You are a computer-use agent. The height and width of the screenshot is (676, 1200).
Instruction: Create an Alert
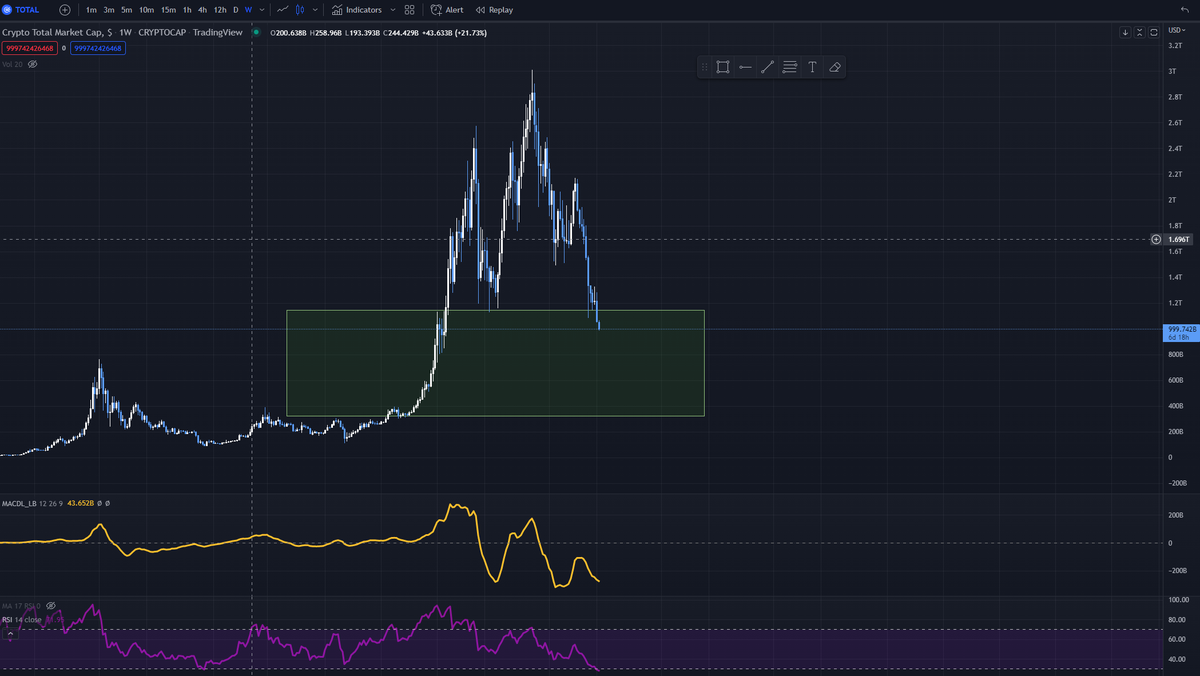447,9
